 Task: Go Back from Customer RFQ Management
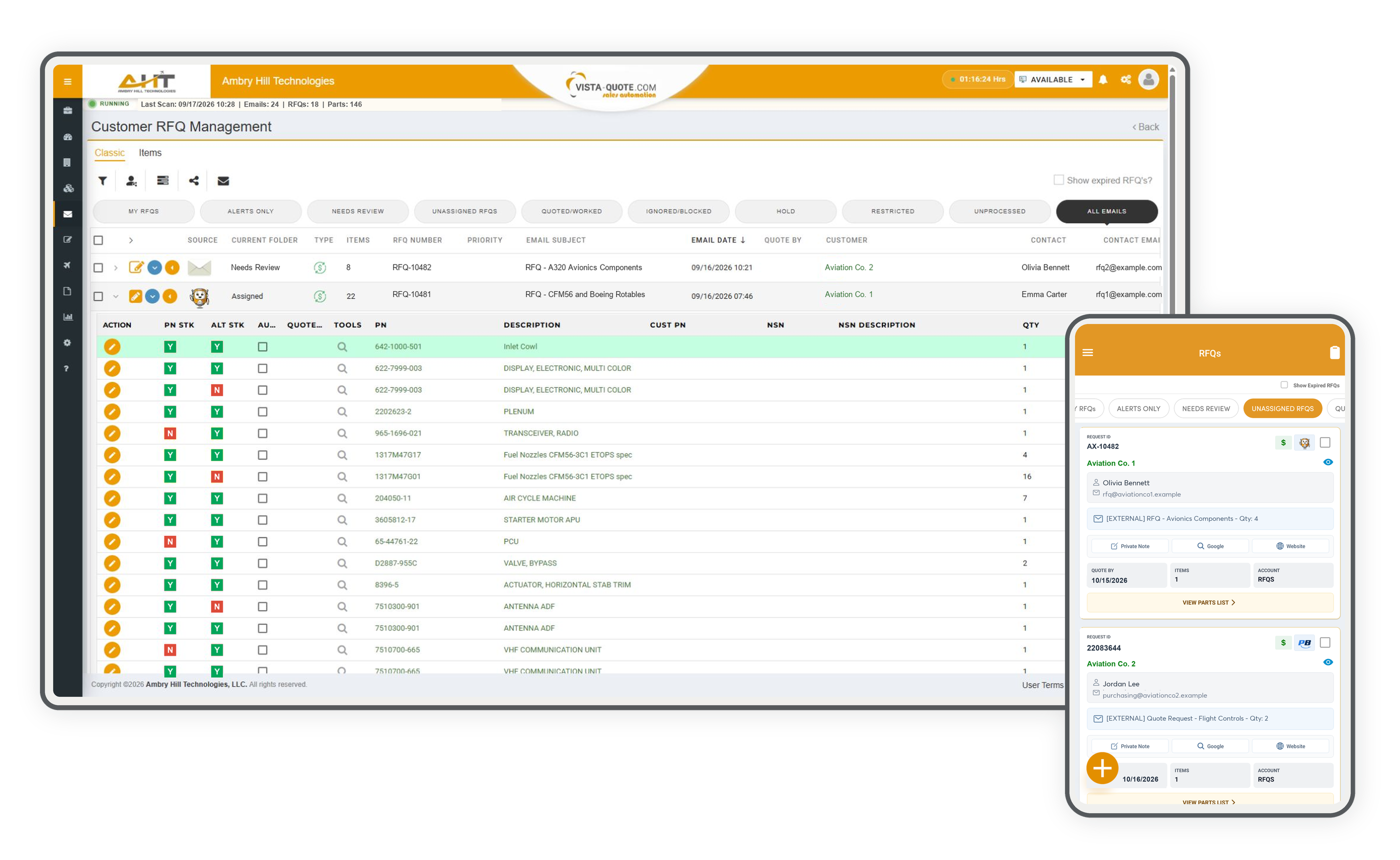(1145, 127)
